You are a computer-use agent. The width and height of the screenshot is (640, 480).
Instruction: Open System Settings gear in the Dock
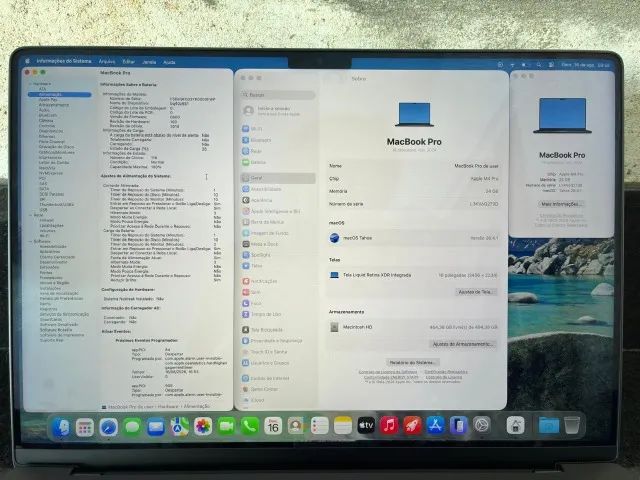[482, 425]
